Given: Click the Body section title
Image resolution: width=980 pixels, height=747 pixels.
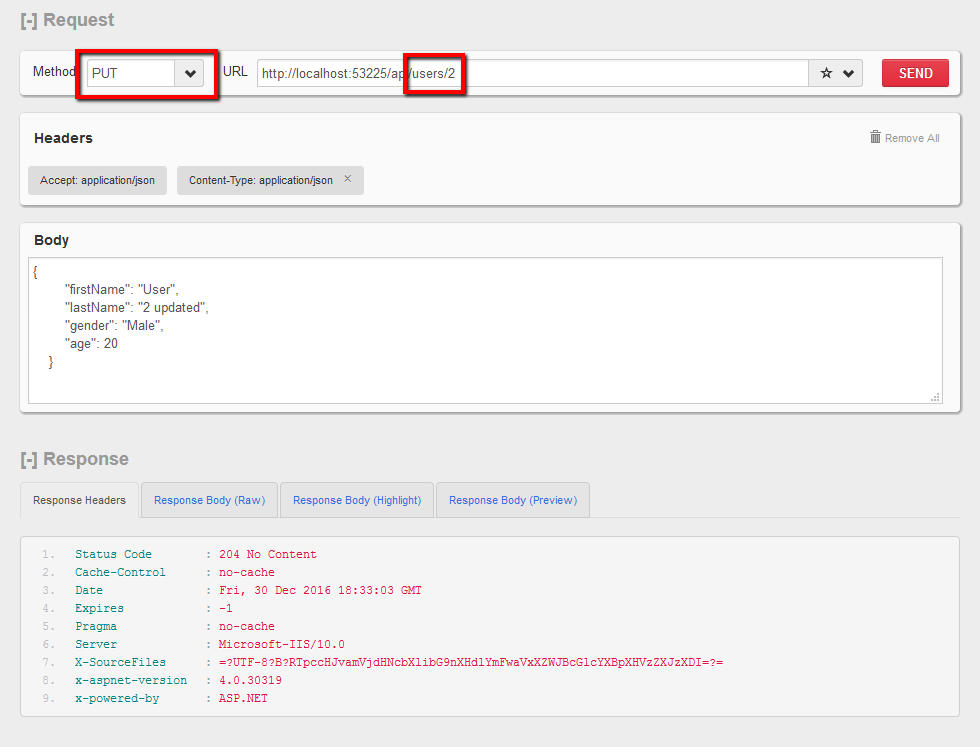Looking at the screenshot, I should point(51,240).
